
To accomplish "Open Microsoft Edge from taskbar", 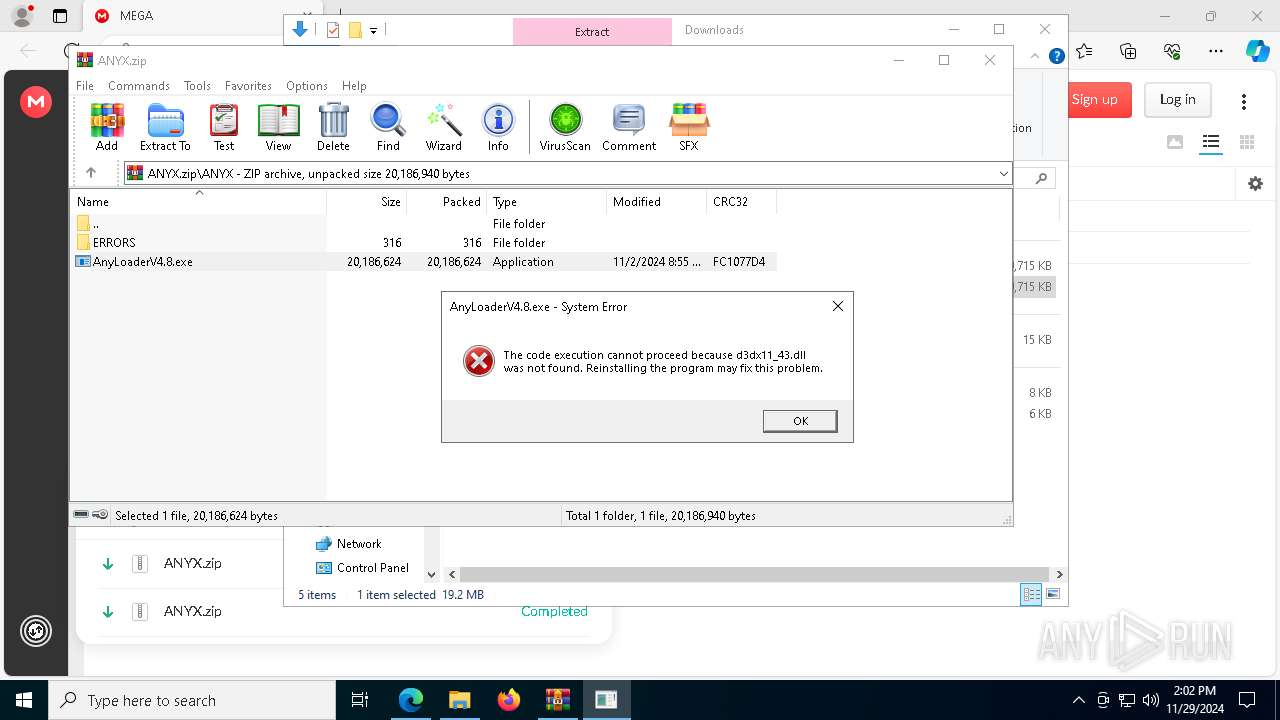I will [411, 700].
